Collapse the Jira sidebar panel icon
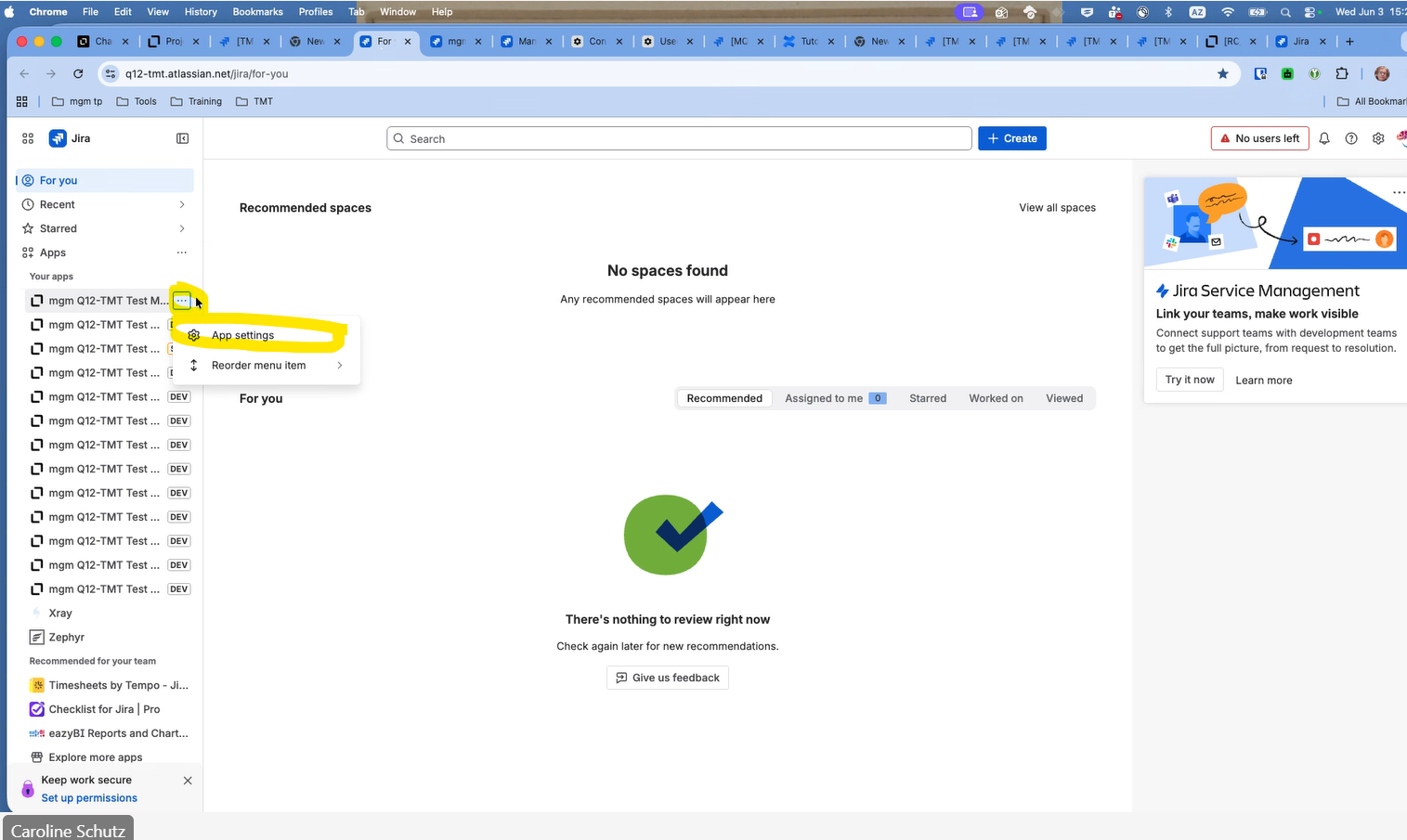The image size is (1407, 840). (x=183, y=138)
